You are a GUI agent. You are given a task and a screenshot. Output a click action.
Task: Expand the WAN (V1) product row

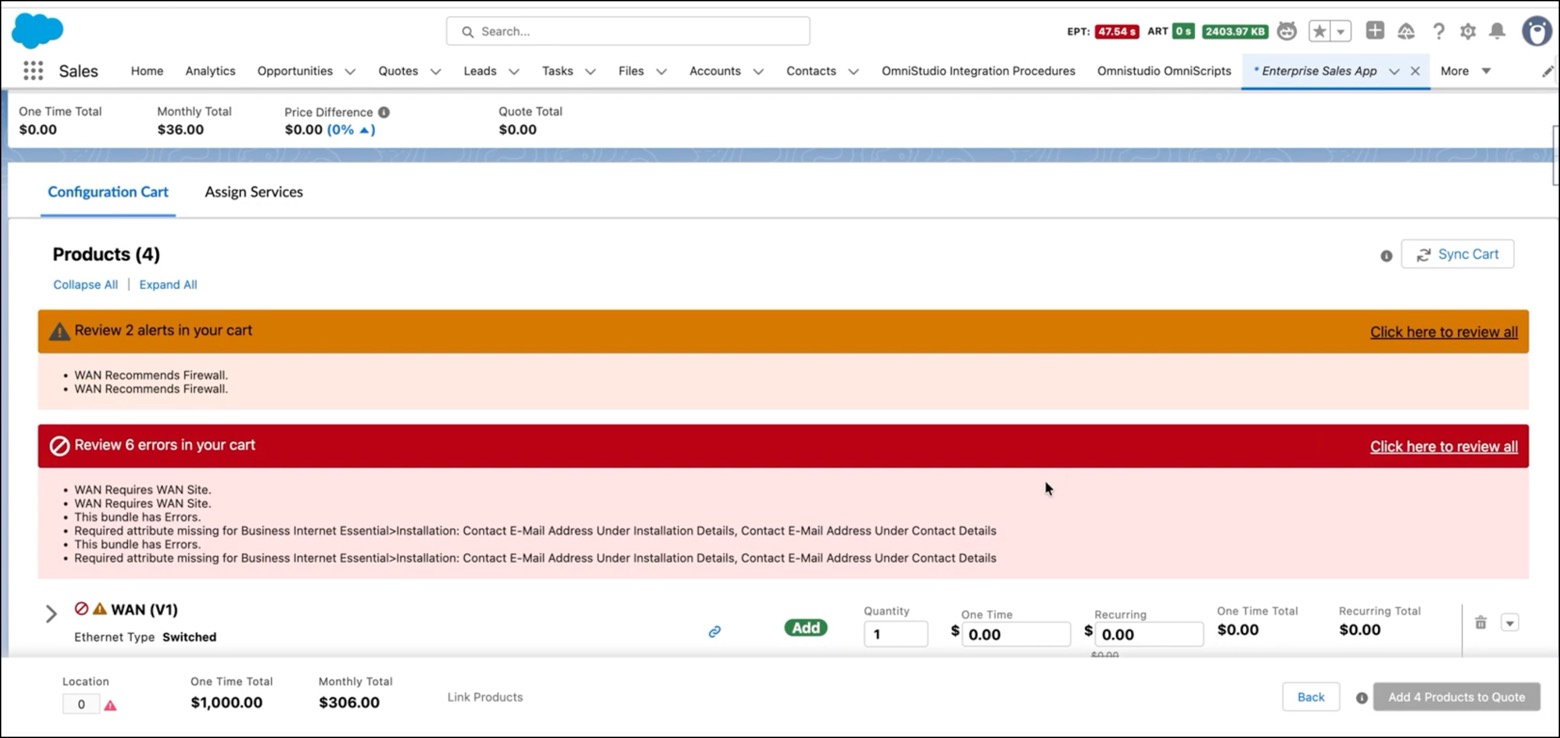[51, 614]
